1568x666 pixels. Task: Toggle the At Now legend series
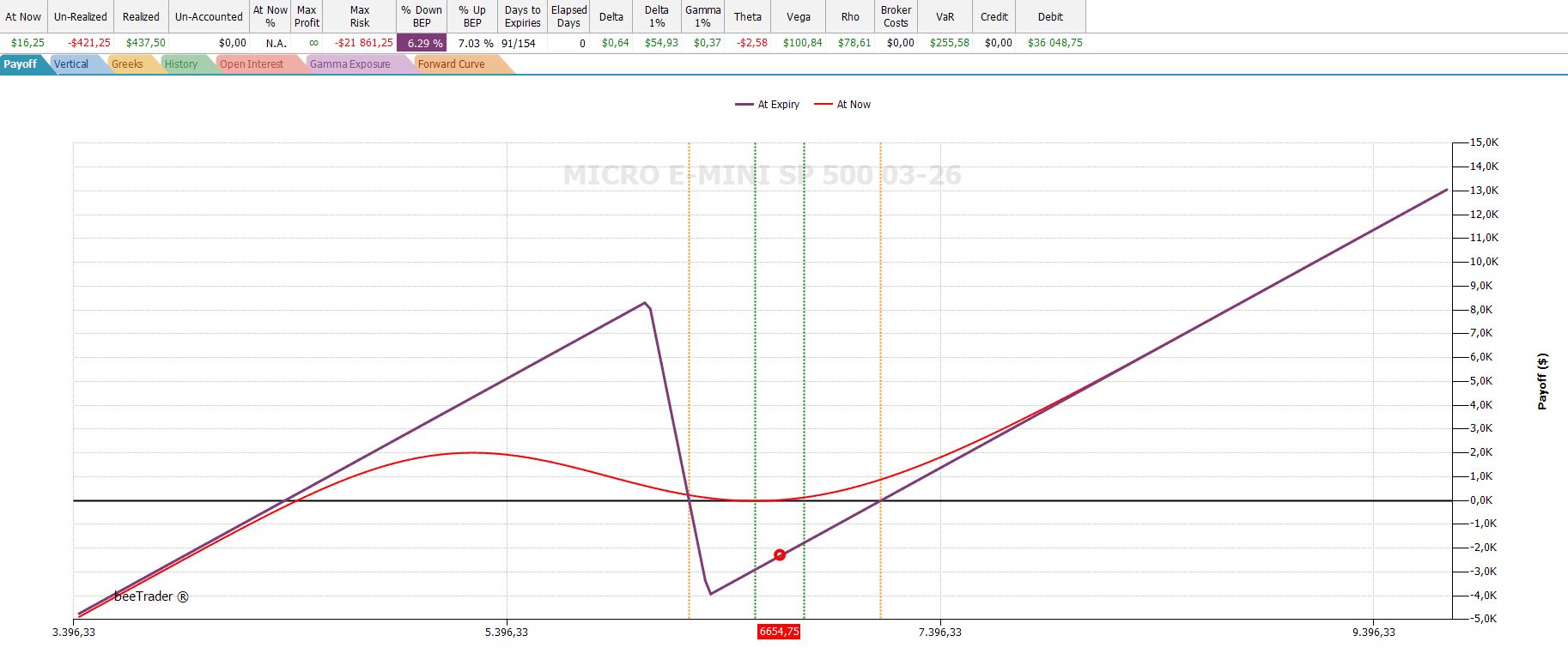[853, 105]
